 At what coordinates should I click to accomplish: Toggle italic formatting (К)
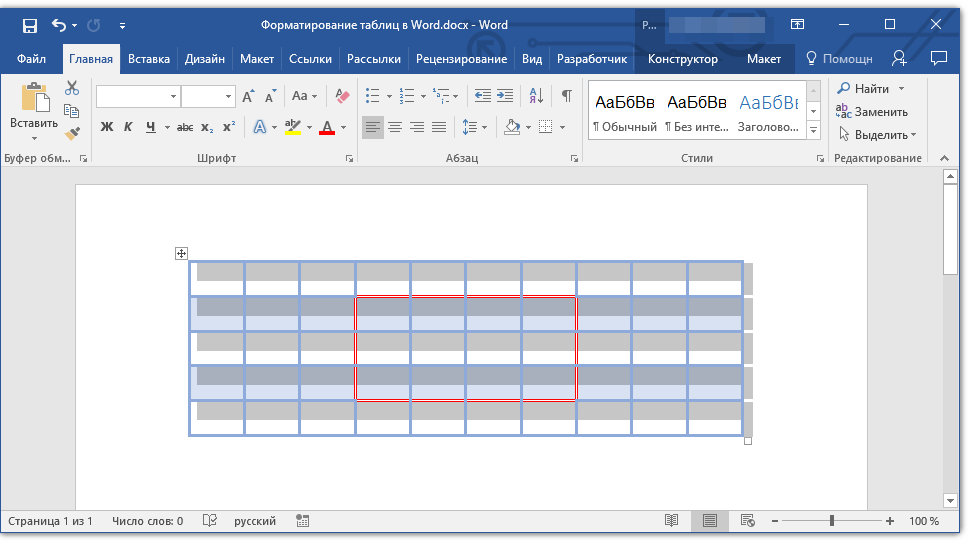(128, 127)
